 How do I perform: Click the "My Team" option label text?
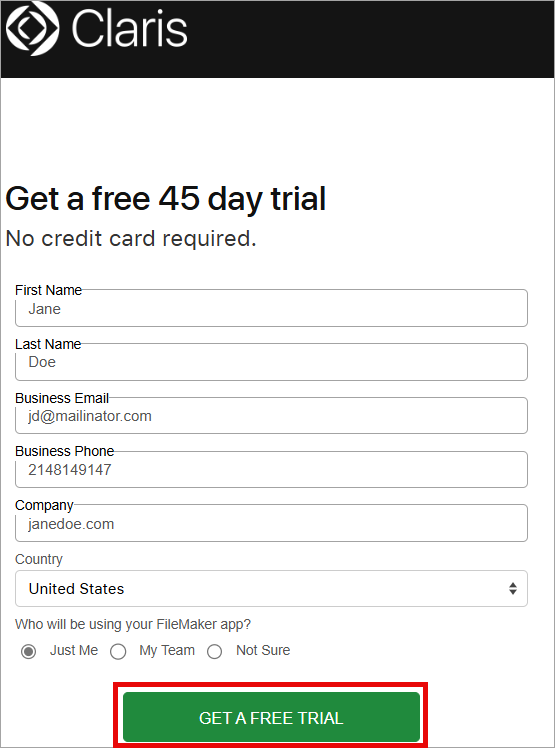pos(167,651)
